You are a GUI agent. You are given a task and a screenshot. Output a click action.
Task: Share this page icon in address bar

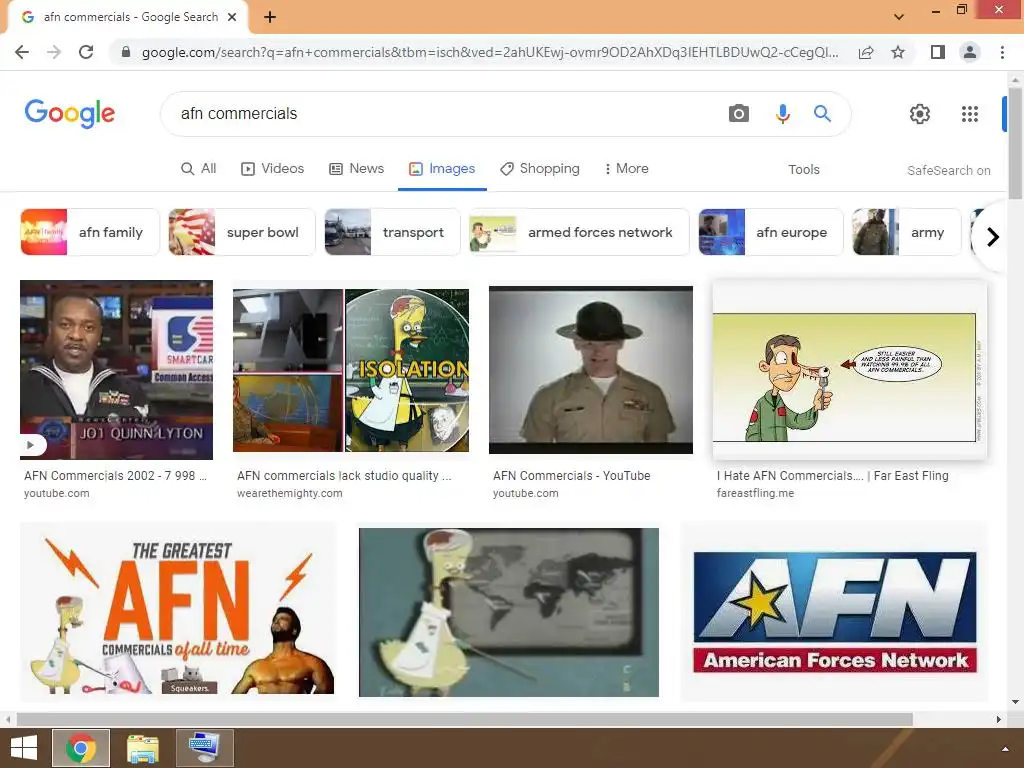click(866, 52)
